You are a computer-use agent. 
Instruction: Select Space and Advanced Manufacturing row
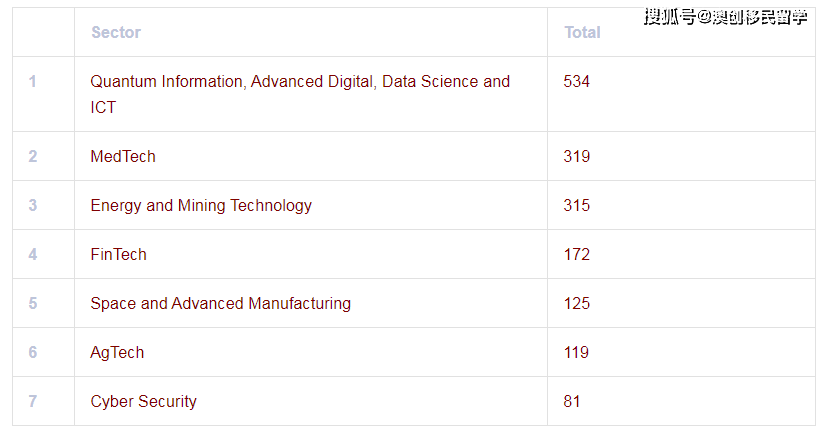point(220,303)
